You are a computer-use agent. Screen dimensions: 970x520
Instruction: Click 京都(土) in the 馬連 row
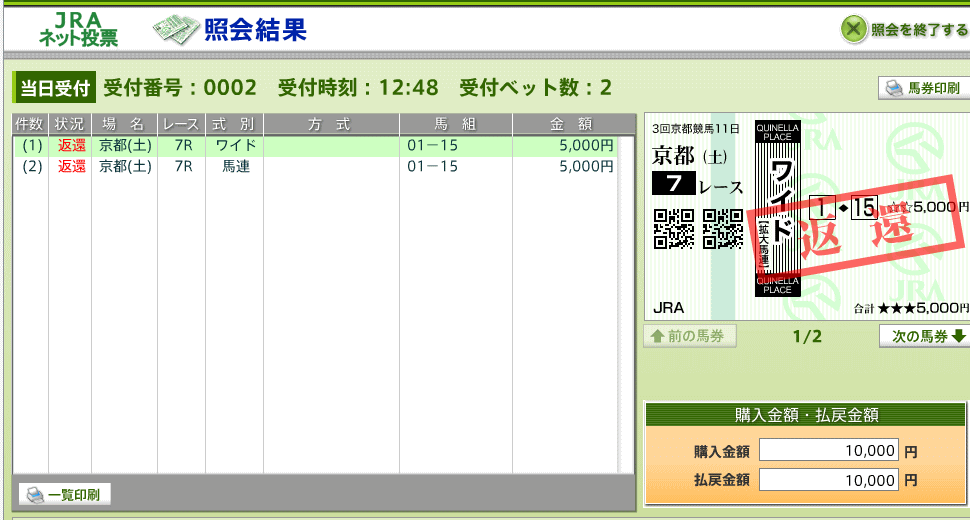tap(125, 166)
